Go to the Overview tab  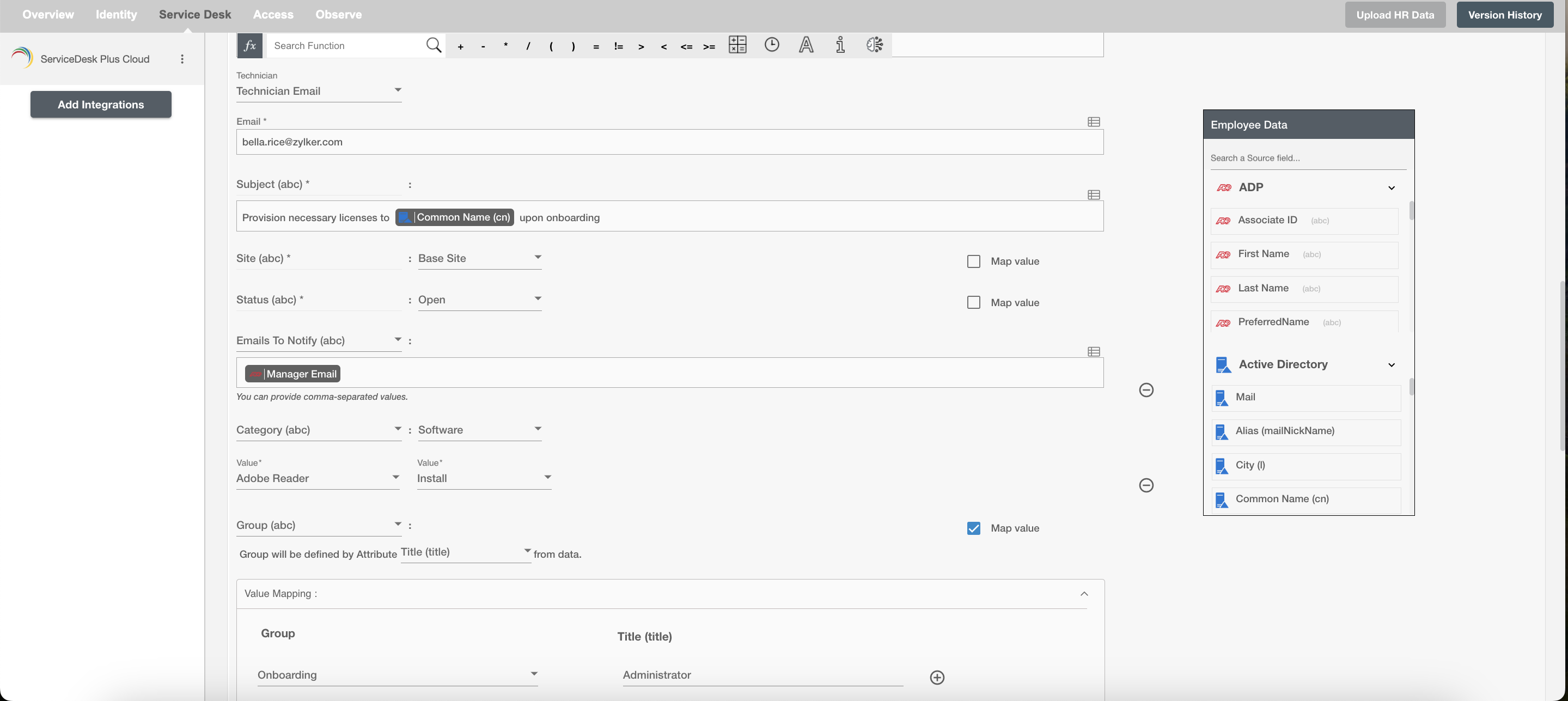click(48, 15)
